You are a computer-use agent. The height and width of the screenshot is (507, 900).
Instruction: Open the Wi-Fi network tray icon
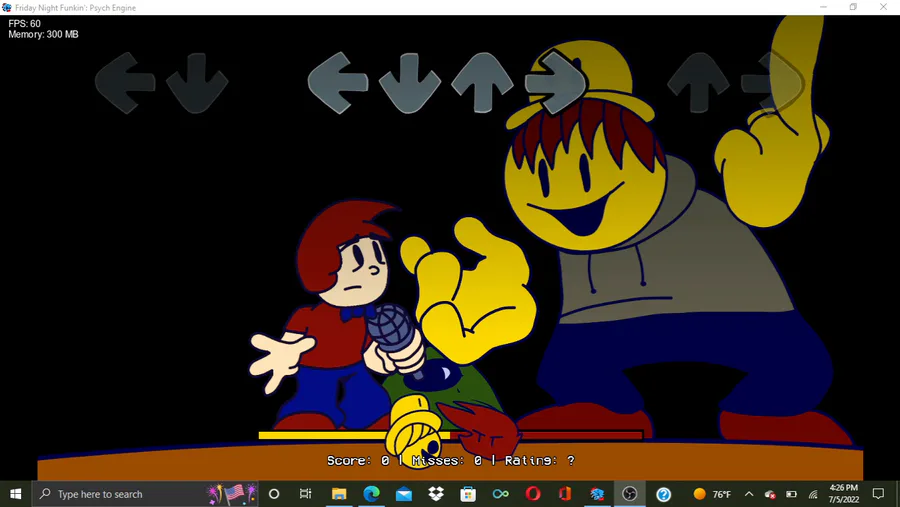(x=813, y=494)
